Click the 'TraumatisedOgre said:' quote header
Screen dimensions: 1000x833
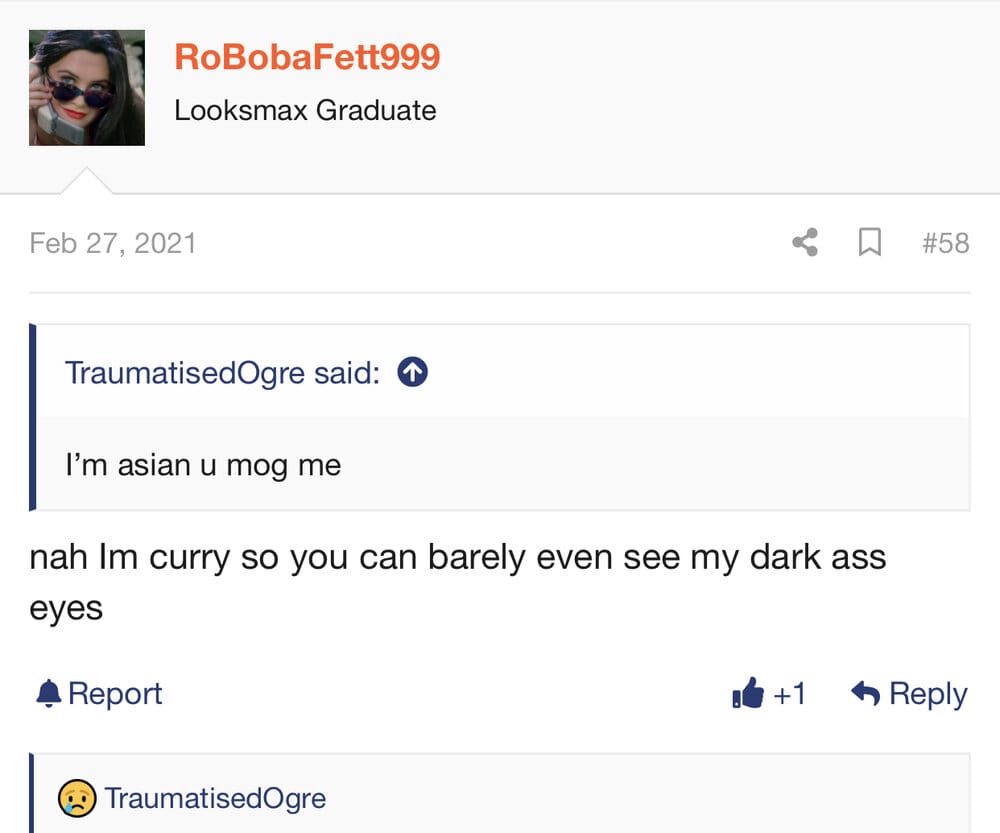pos(223,372)
